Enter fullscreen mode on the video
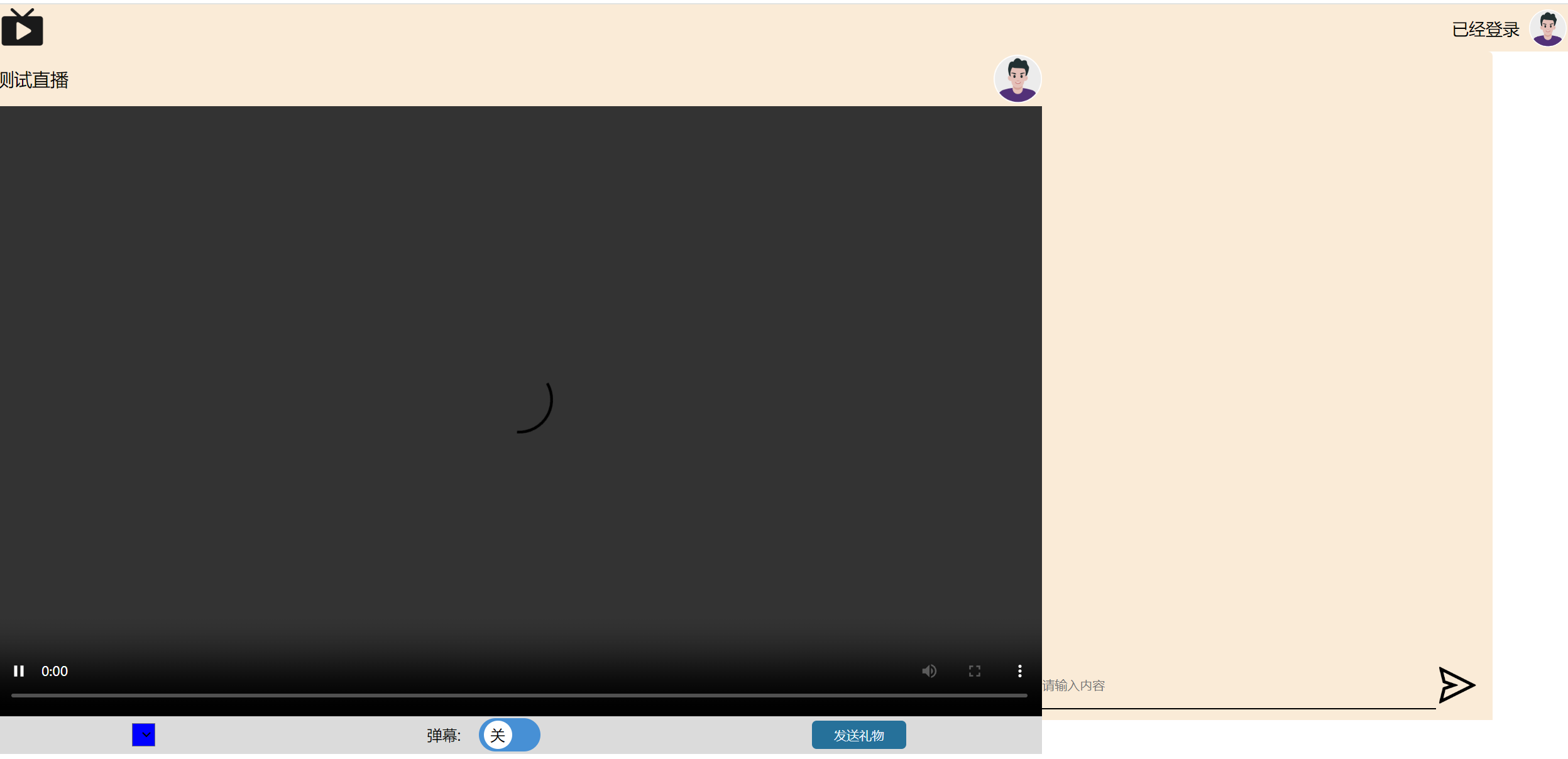1568x759 pixels. (x=974, y=671)
